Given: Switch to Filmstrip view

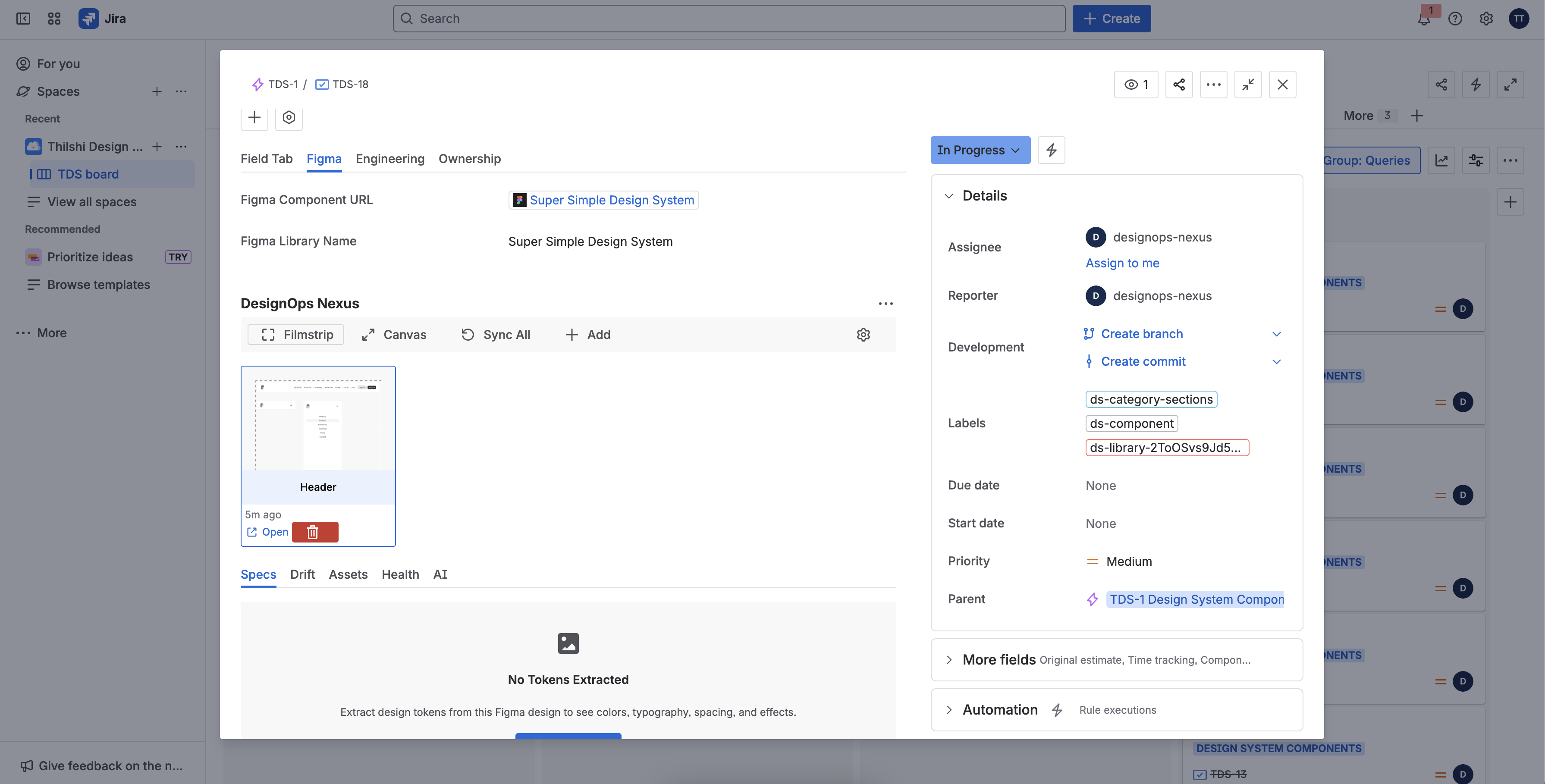Looking at the screenshot, I should point(296,335).
